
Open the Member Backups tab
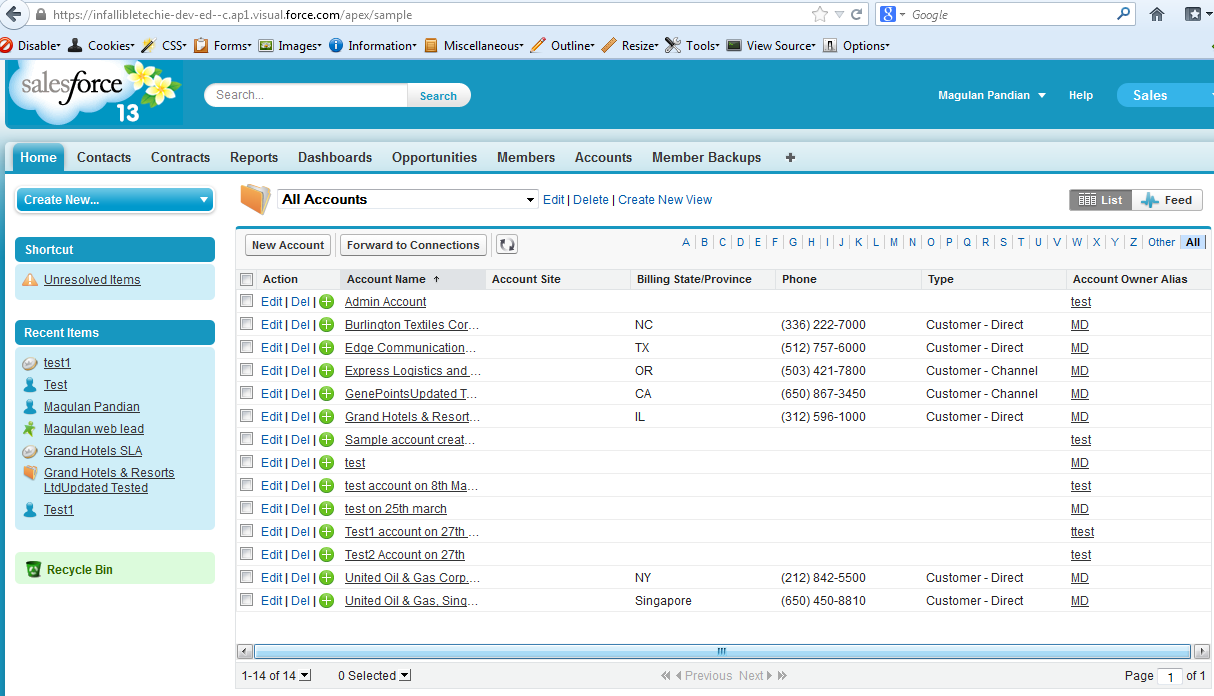pyautogui.click(x=707, y=157)
